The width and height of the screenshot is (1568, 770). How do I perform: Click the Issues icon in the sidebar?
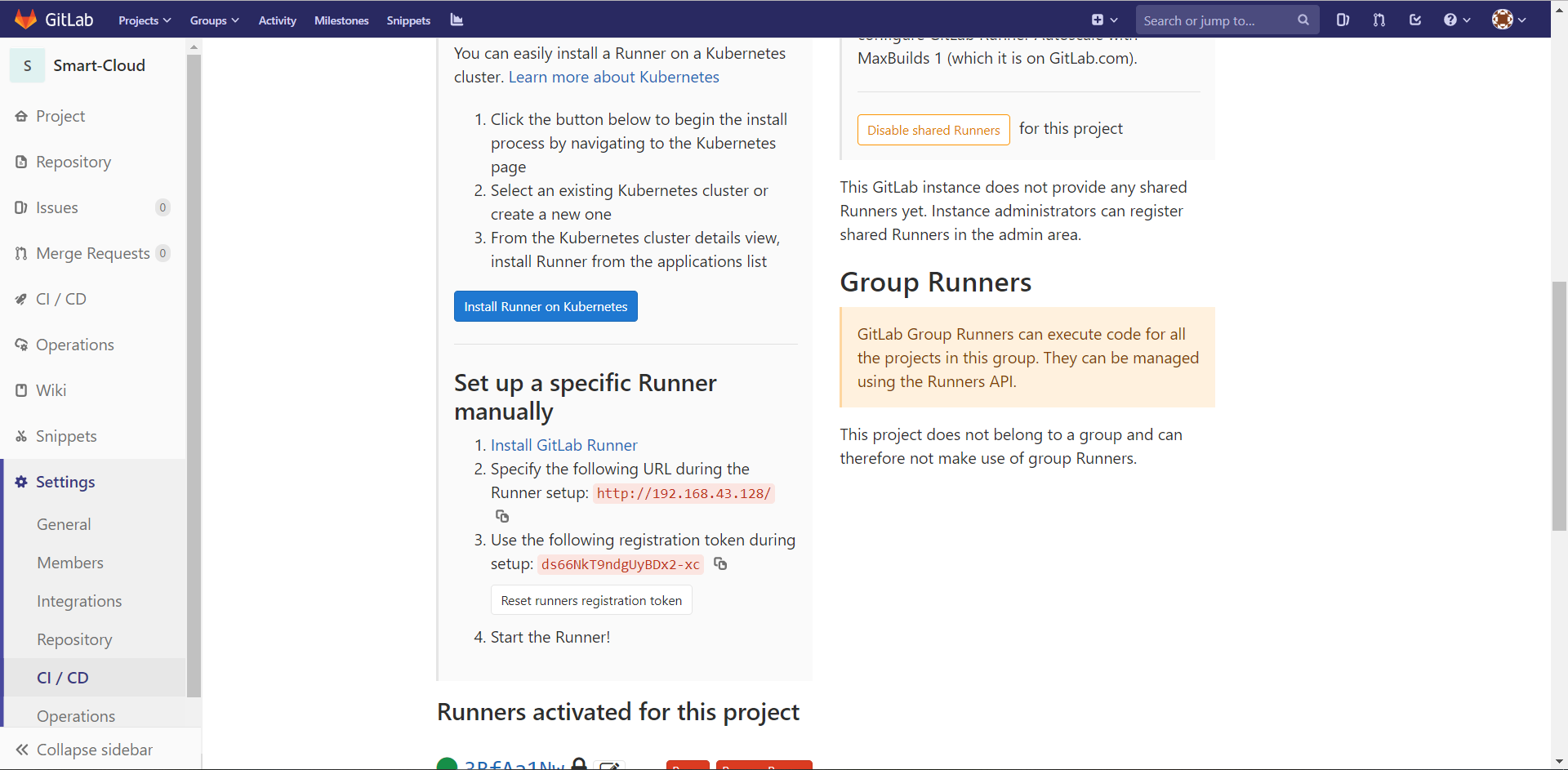tap(21, 207)
